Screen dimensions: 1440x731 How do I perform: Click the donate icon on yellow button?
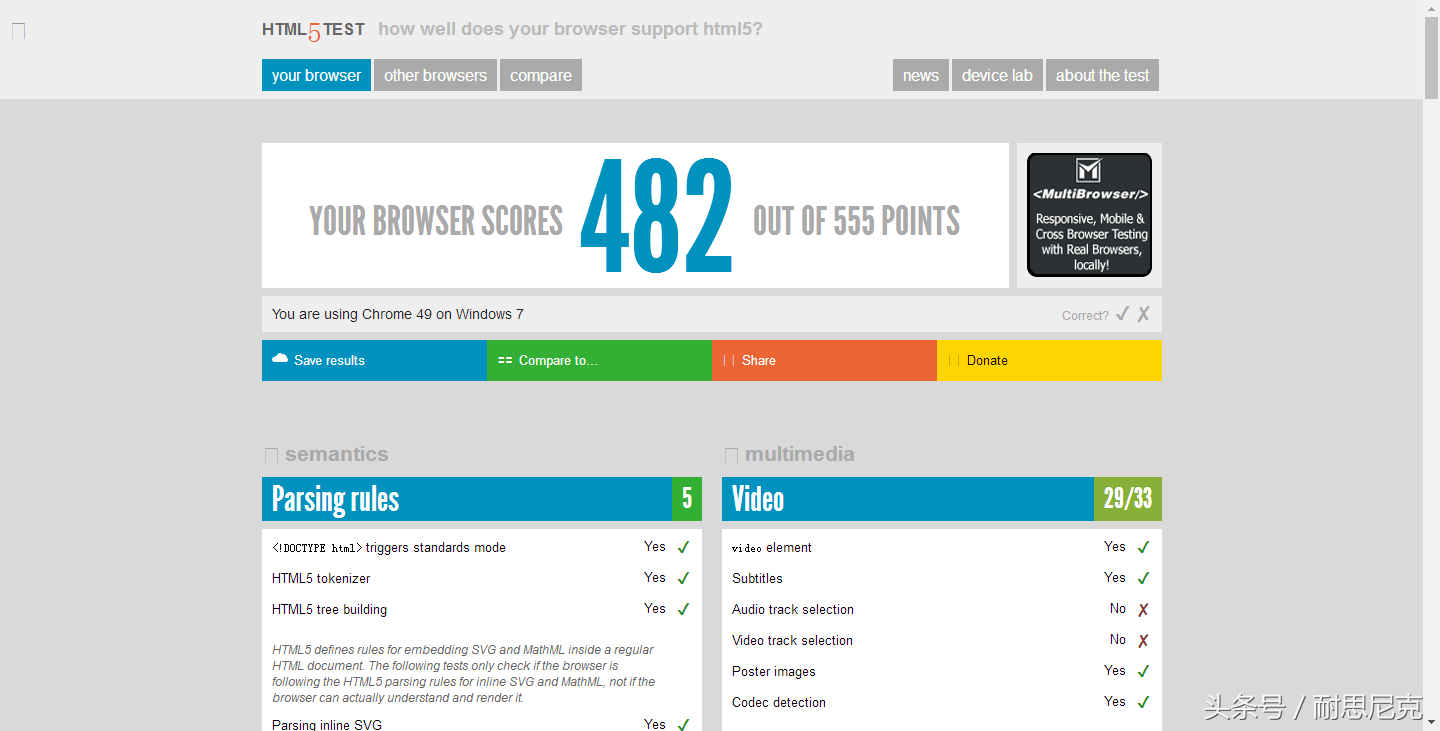tap(953, 360)
